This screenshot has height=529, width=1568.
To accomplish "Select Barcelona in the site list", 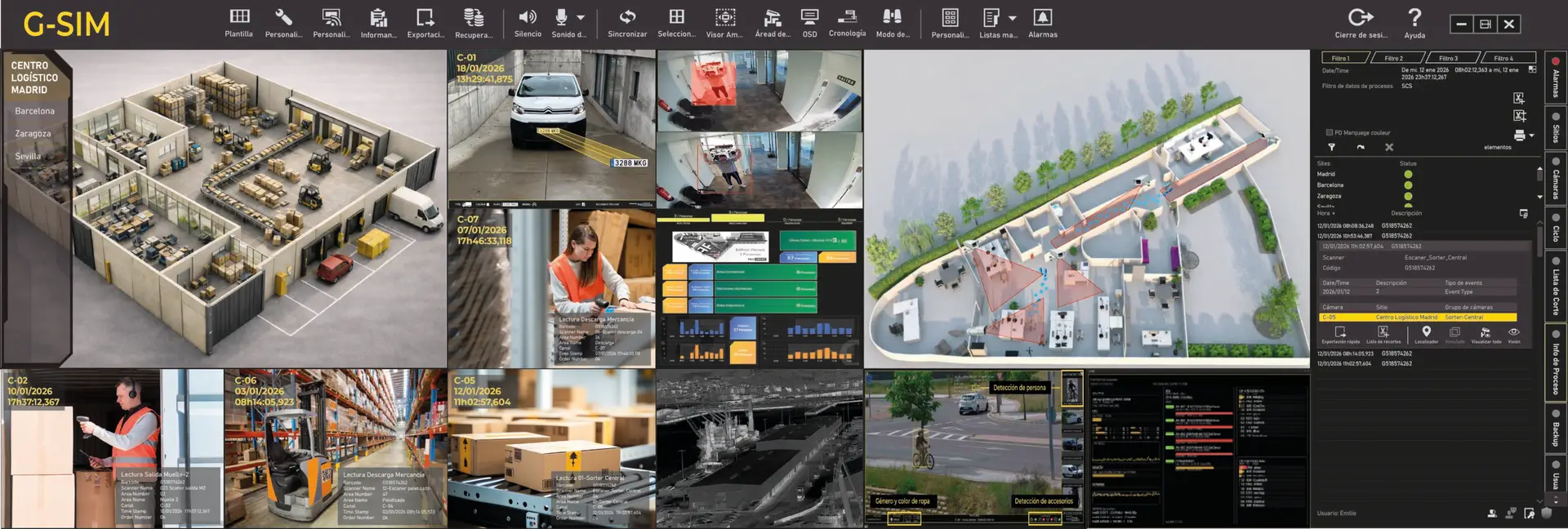I will coord(35,111).
